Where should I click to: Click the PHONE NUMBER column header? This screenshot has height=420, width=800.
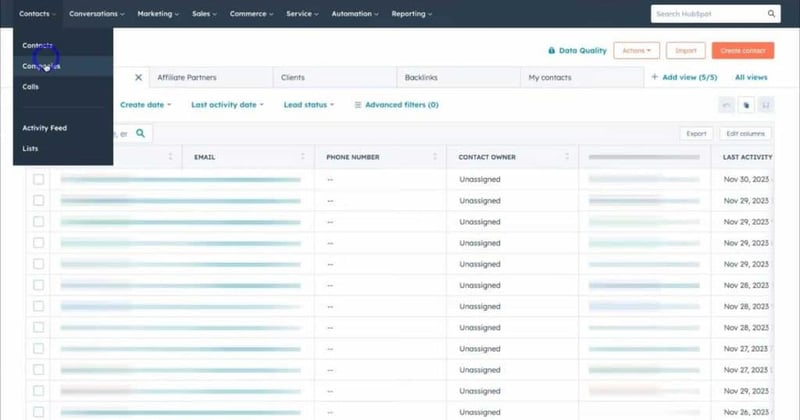click(353, 157)
